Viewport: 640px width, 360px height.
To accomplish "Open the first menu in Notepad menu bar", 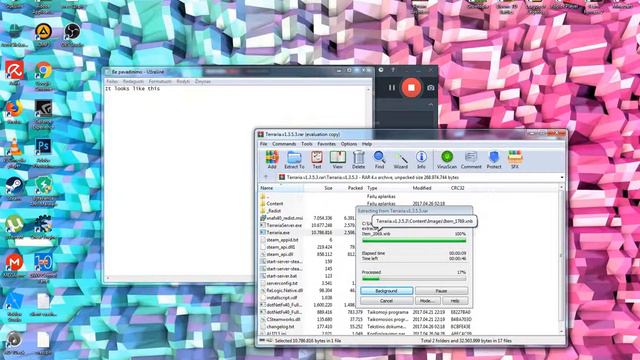I will point(112,81).
